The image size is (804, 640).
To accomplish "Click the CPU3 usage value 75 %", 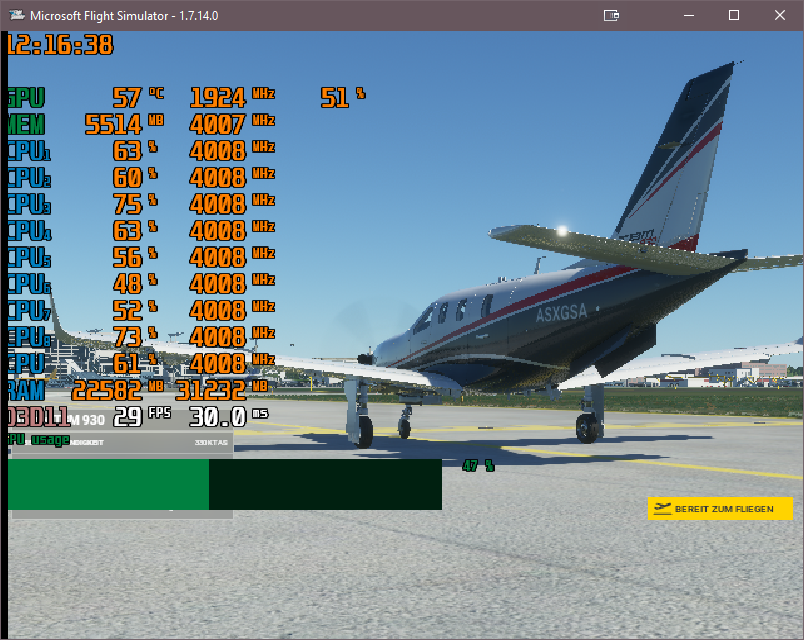I will [135, 204].
